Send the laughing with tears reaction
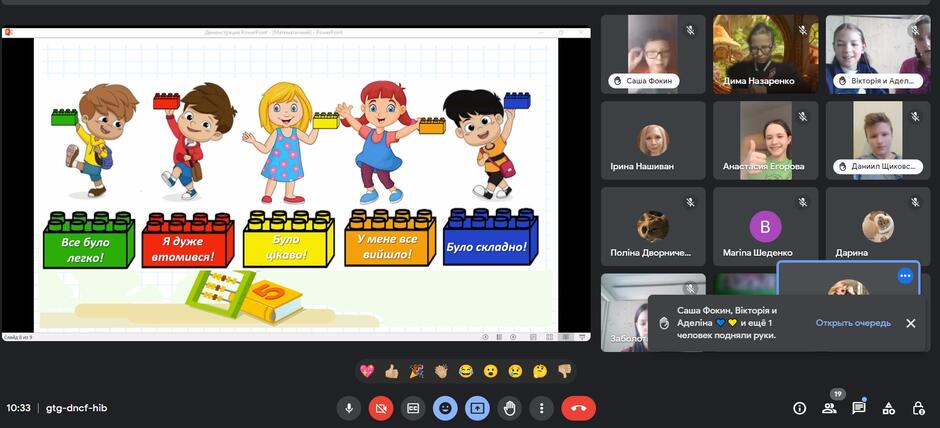The width and height of the screenshot is (940, 428). pos(466,371)
